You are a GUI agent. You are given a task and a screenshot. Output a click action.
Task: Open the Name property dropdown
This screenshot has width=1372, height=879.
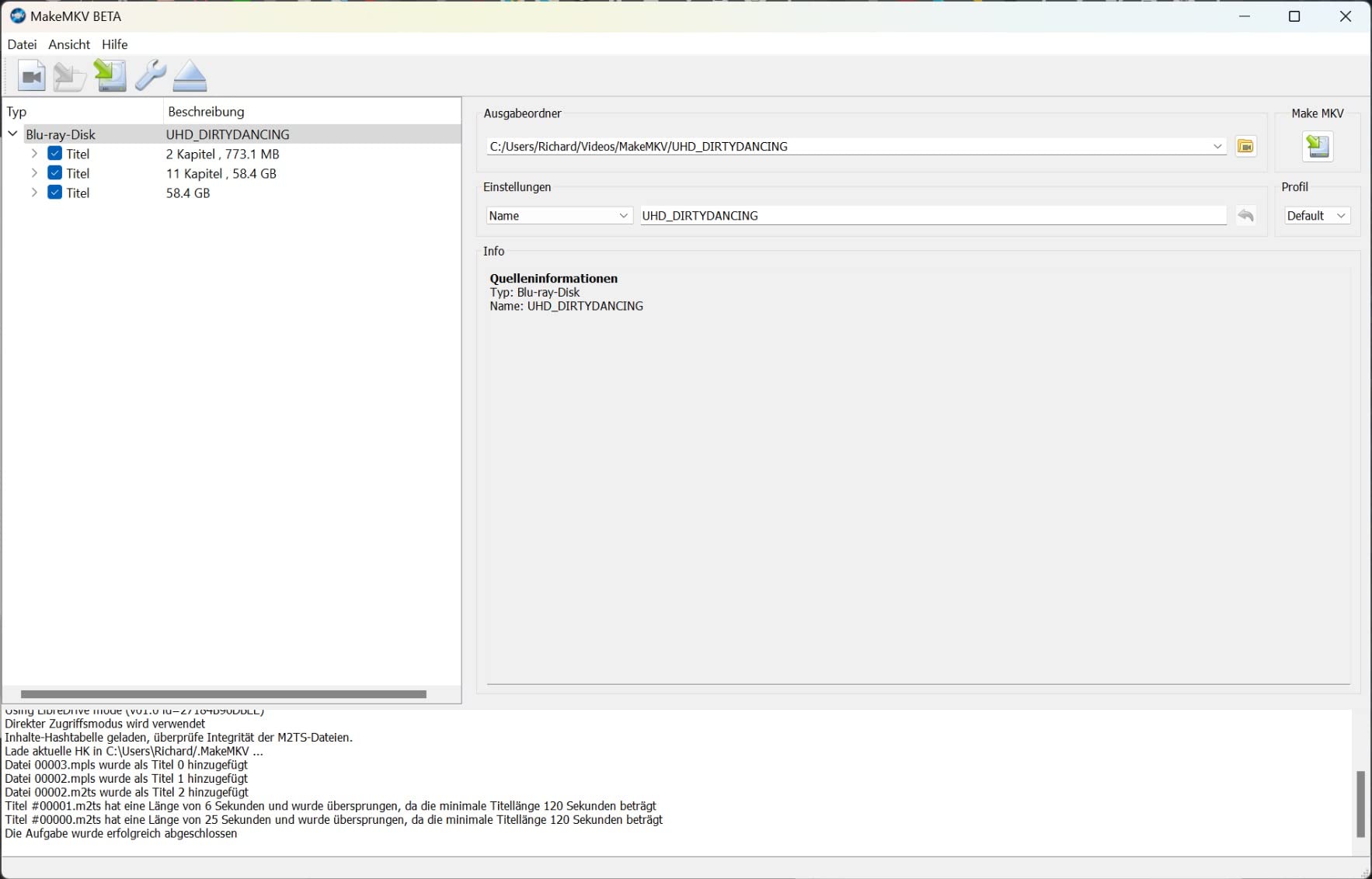[559, 216]
